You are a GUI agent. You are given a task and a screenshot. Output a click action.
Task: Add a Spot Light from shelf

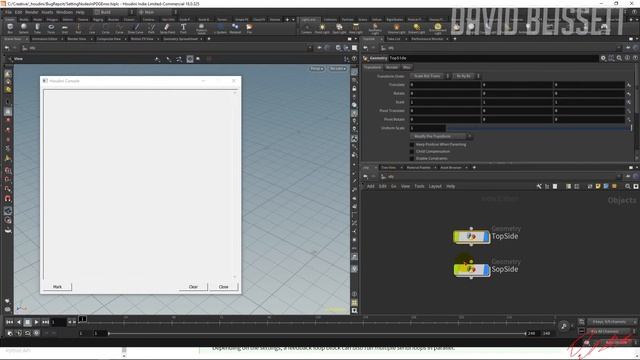pyautogui.click(x=339, y=28)
